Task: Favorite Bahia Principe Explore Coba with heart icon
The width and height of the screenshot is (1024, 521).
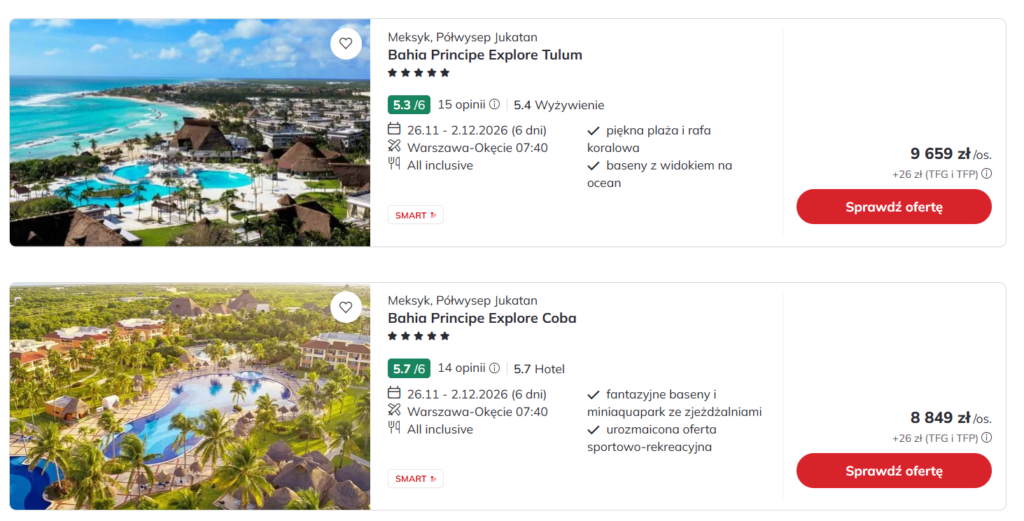Action: [346, 307]
